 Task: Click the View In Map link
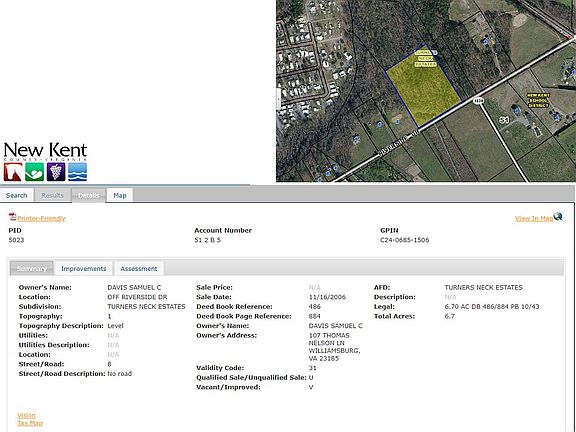534,219
